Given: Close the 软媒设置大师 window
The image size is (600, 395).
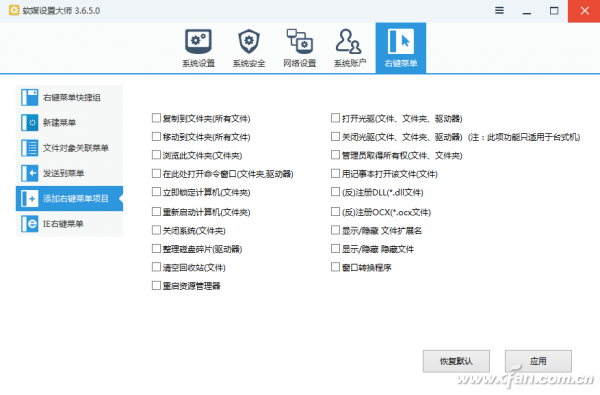Looking at the screenshot, I should (x=584, y=11).
